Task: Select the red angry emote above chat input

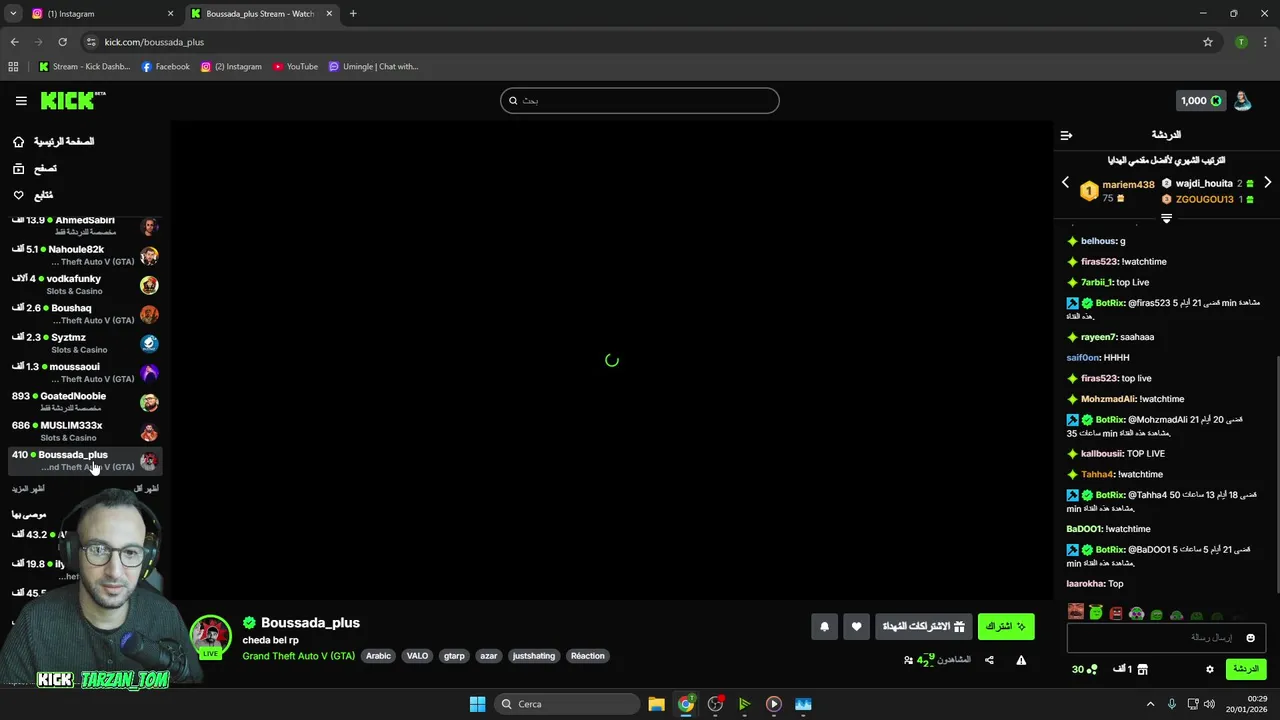Action: 1116,613
